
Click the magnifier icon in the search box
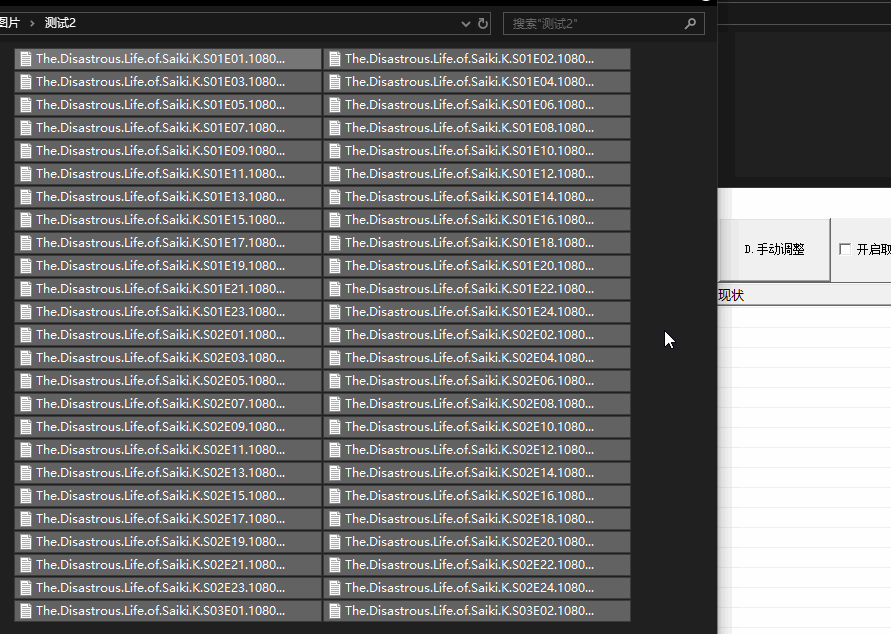690,23
